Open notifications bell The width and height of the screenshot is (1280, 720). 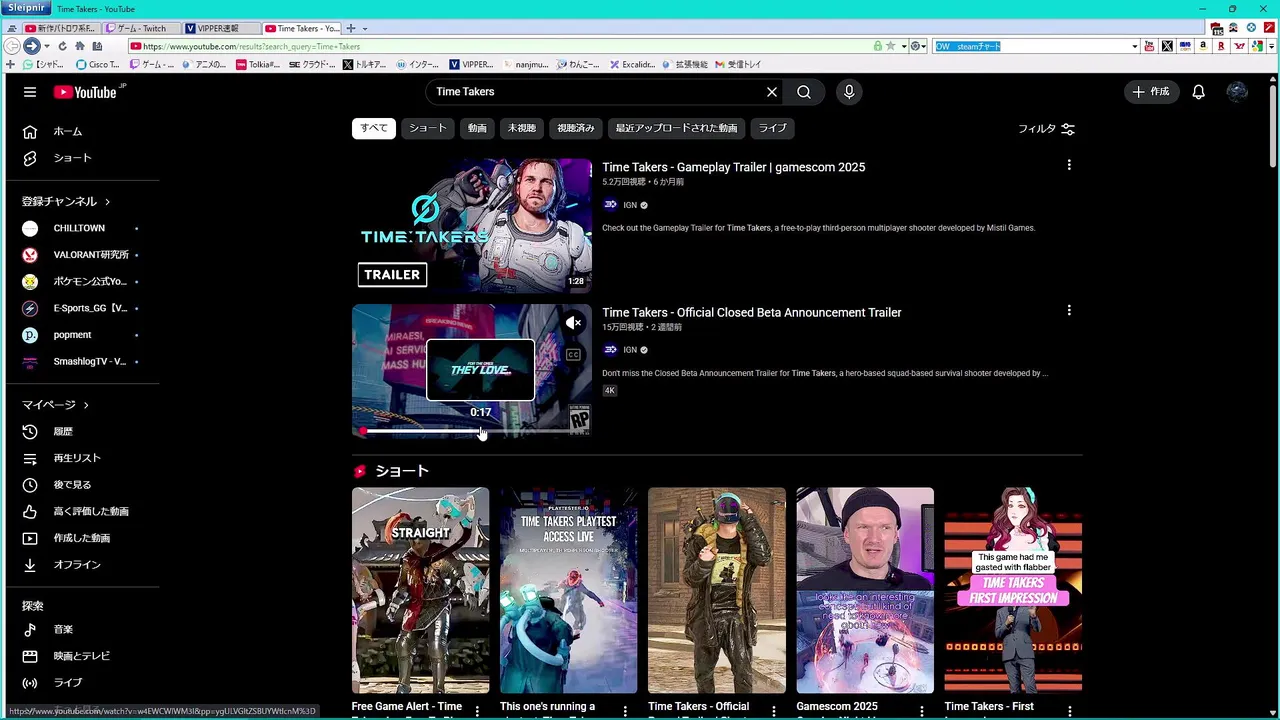[1199, 92]
